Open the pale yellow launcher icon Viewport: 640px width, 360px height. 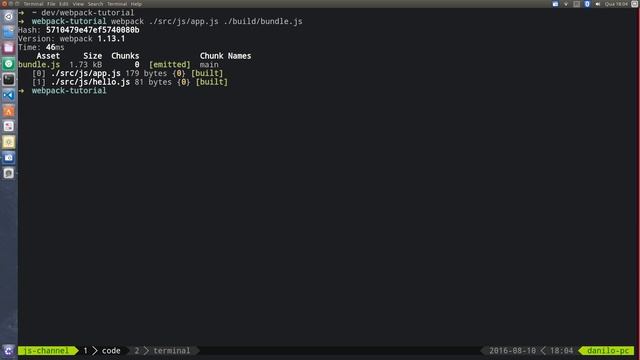click(x=9, y=142)
